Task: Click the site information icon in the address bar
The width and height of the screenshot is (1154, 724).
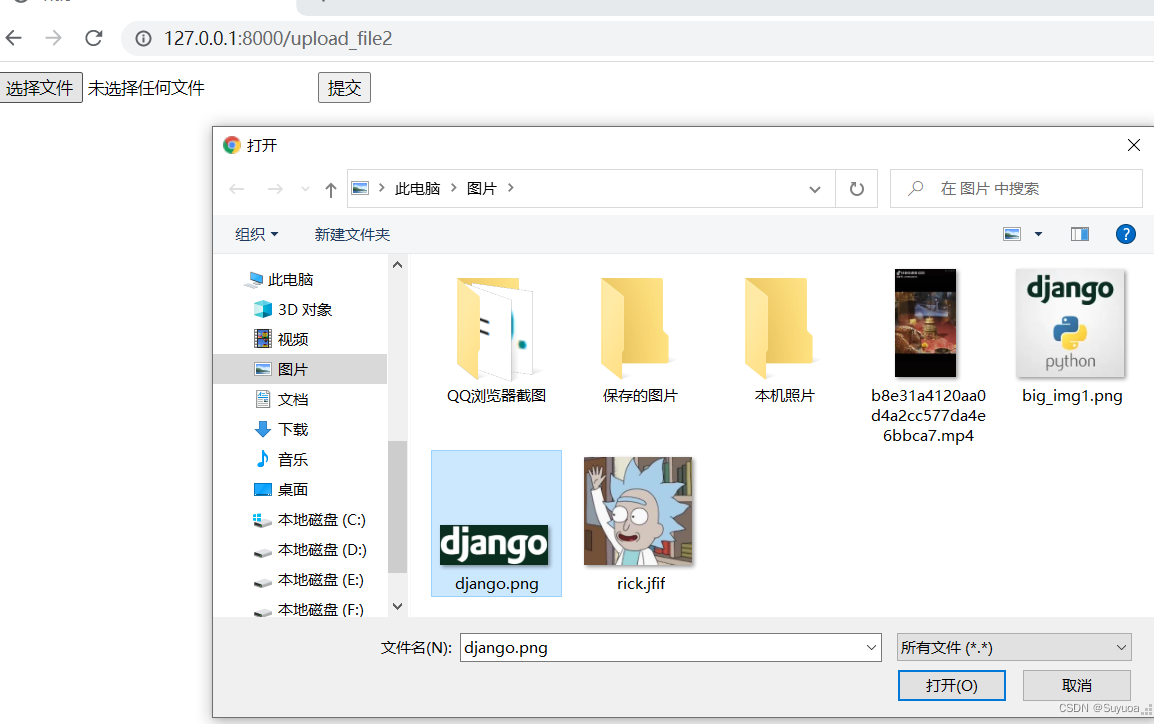Action: click(x=142, y=39)
